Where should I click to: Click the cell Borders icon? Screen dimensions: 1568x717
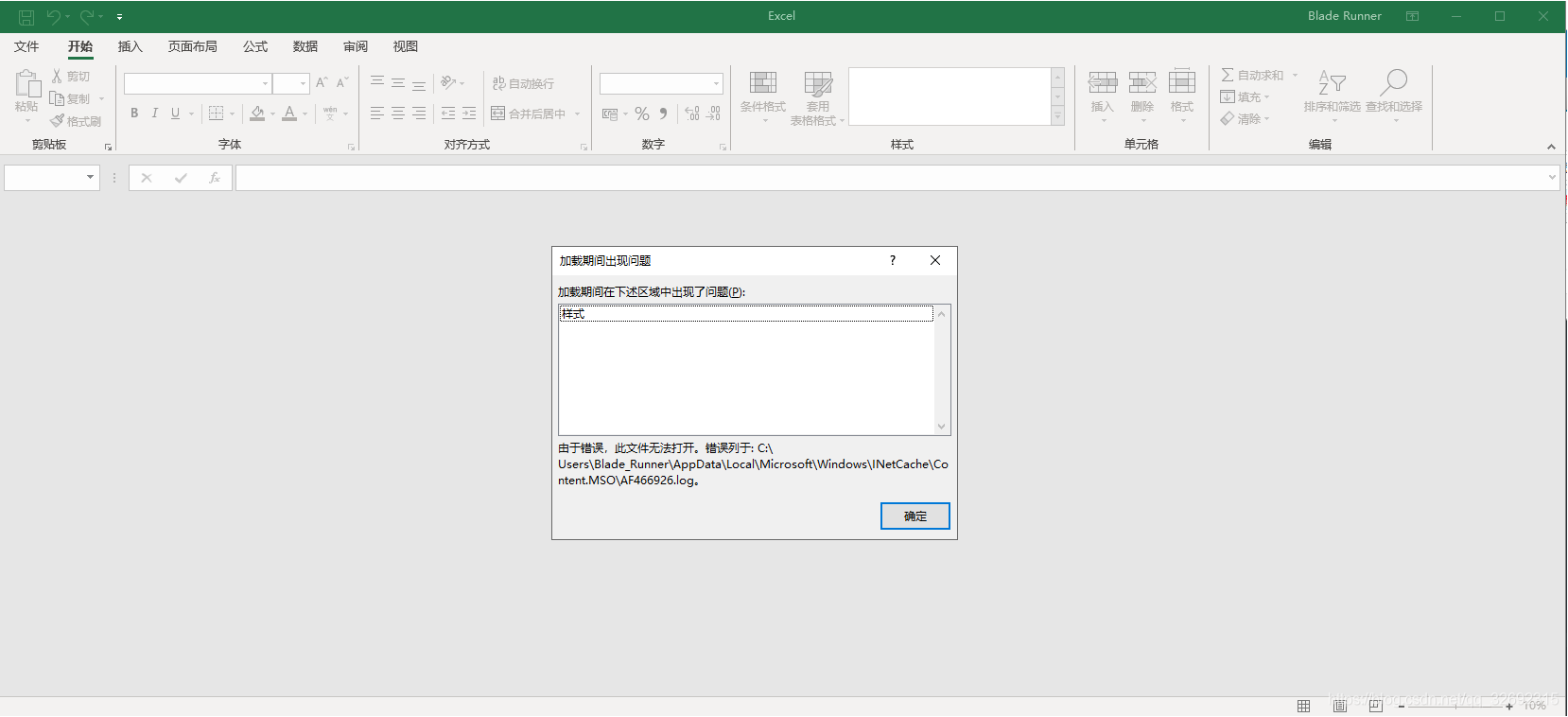[217, 114]
